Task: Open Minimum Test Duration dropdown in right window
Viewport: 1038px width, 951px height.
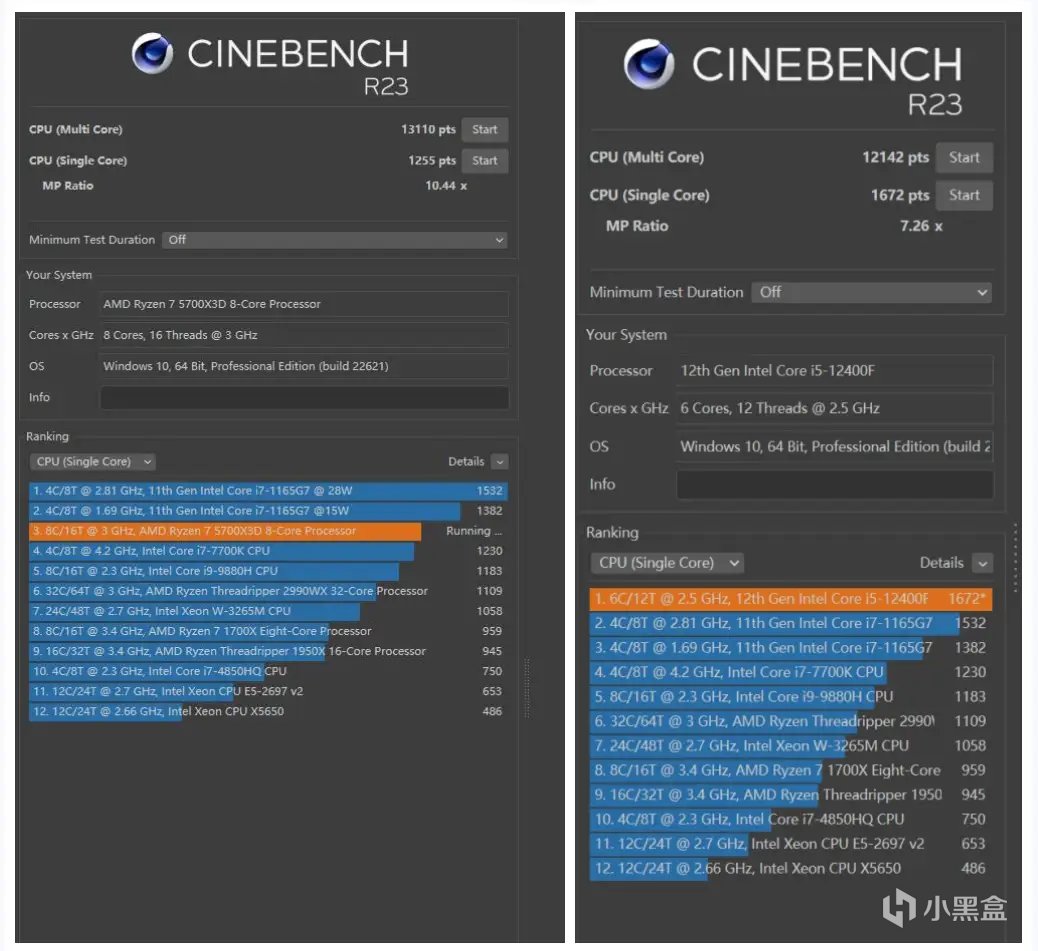Action: (x=871, y=292)
